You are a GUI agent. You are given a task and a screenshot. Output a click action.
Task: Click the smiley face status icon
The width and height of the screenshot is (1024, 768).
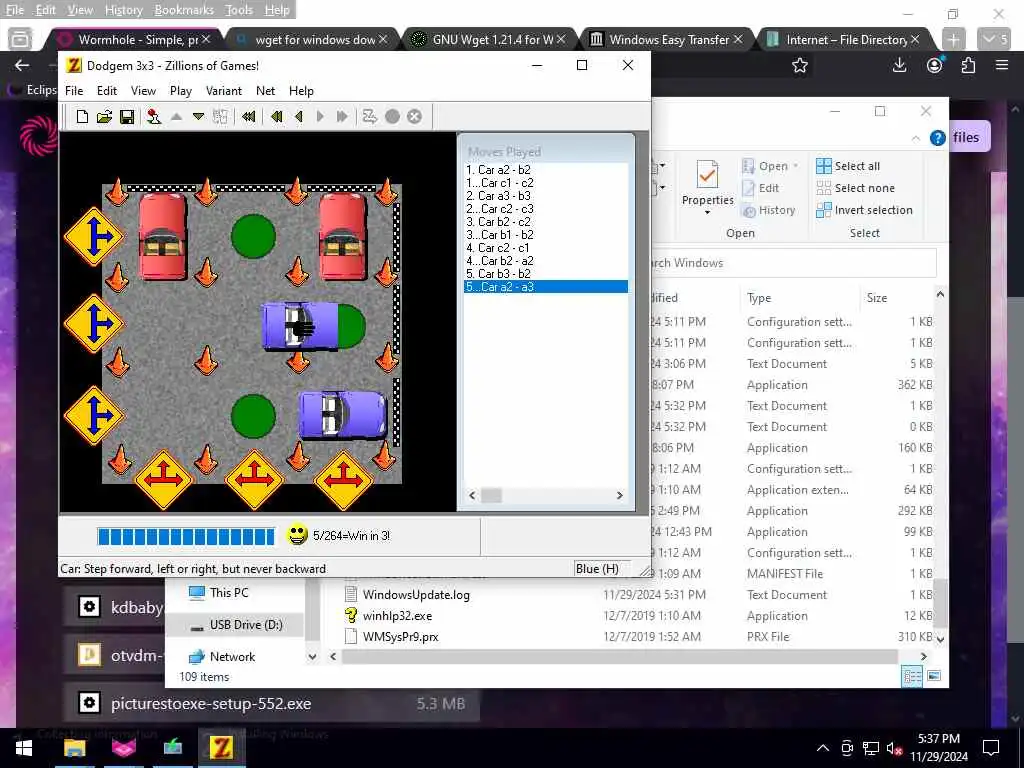click(x=297, y=535)
